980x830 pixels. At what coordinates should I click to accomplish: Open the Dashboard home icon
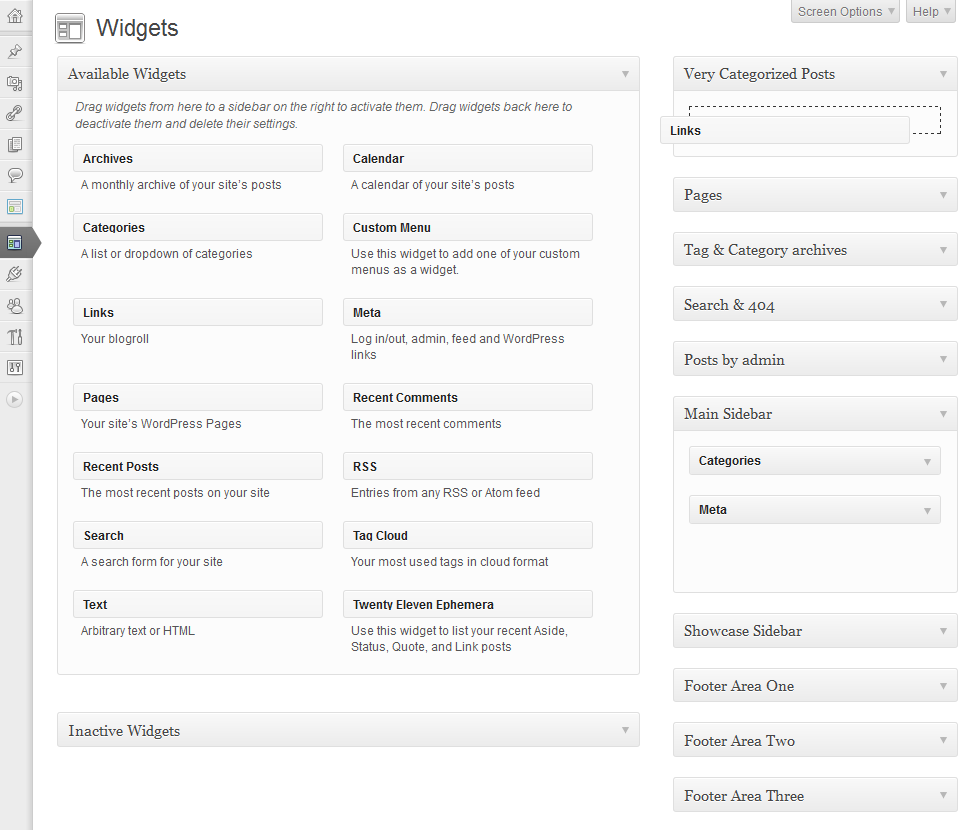(x=15, y=16)
